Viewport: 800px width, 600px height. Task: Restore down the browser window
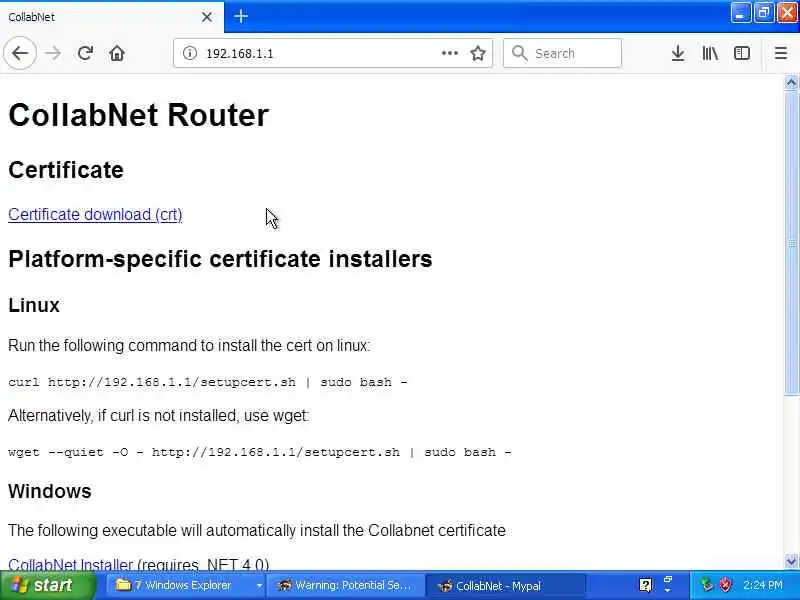click(764, 12)
